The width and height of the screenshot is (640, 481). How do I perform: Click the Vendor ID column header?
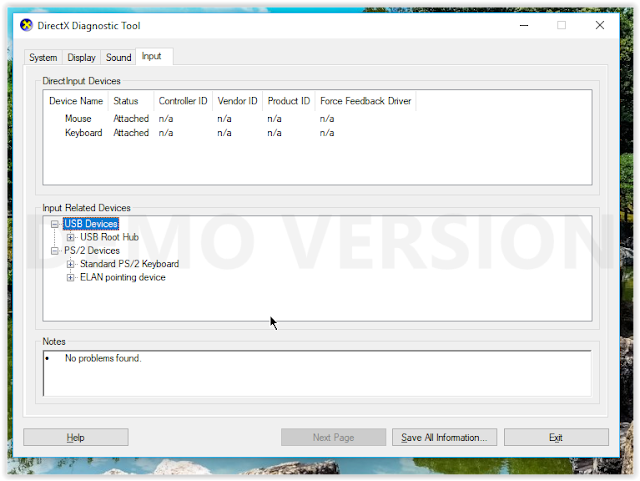pyautogui.click(x=238, y=101)
